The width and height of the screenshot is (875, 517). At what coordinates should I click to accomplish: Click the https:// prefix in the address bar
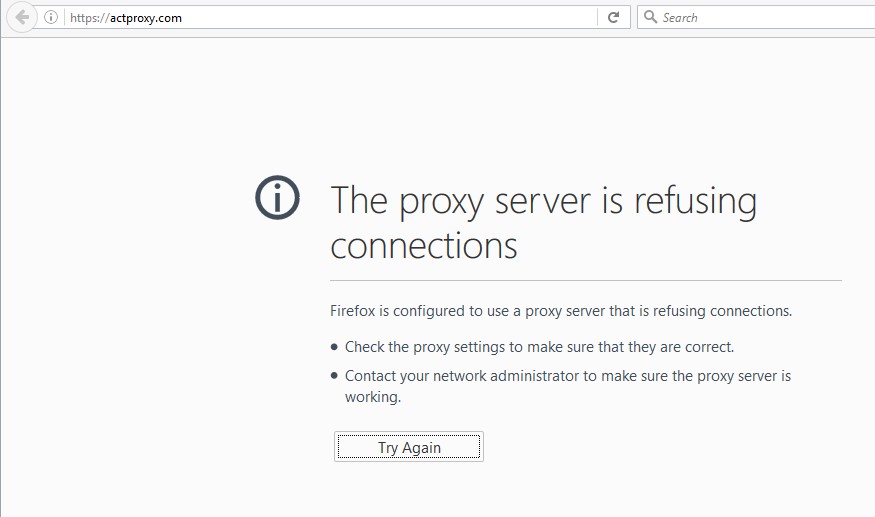pyautogui.click(x=89, y=18)
